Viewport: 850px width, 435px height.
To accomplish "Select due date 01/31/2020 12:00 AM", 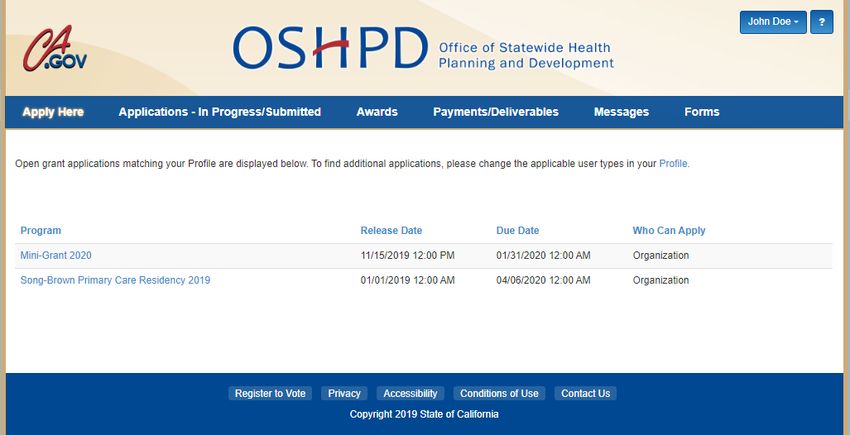I will [x=543, y=255].
